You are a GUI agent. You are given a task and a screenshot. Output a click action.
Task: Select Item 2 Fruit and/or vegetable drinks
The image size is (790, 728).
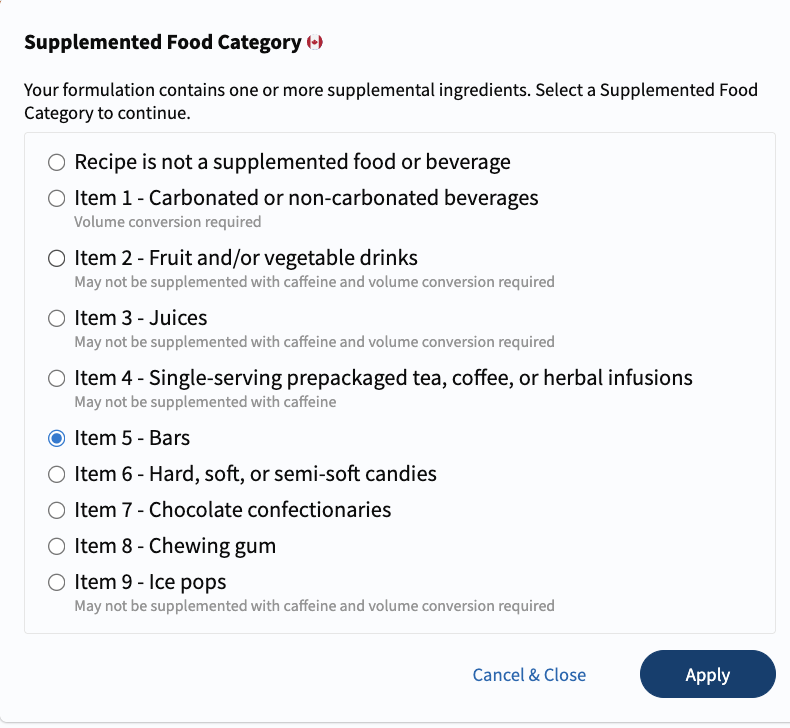tap(56, 258)
